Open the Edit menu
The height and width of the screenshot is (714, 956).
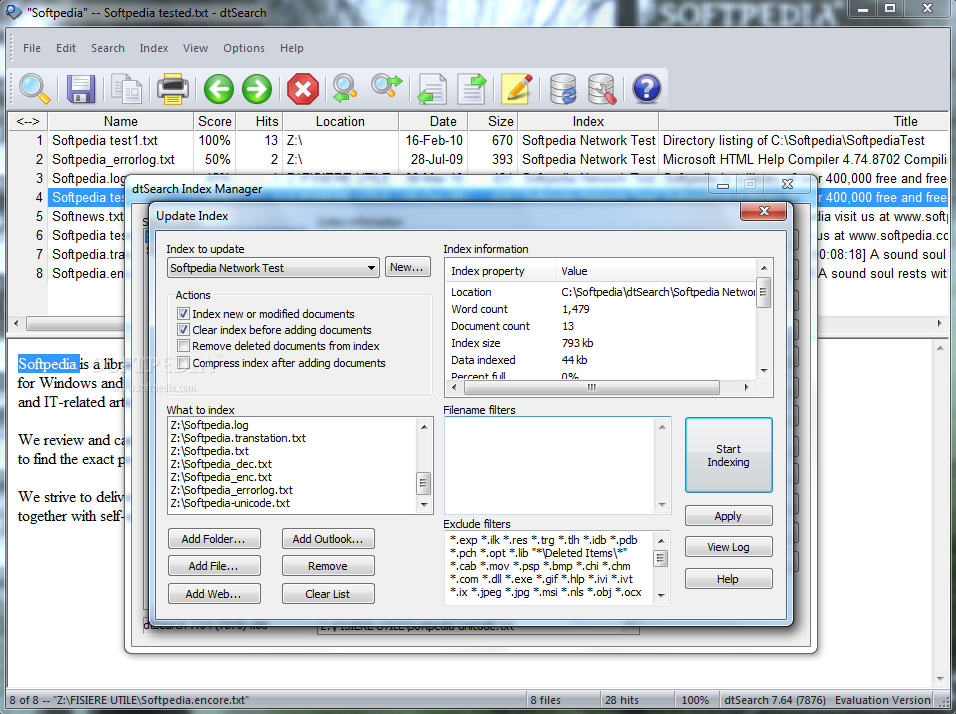[x=66, y=48]
